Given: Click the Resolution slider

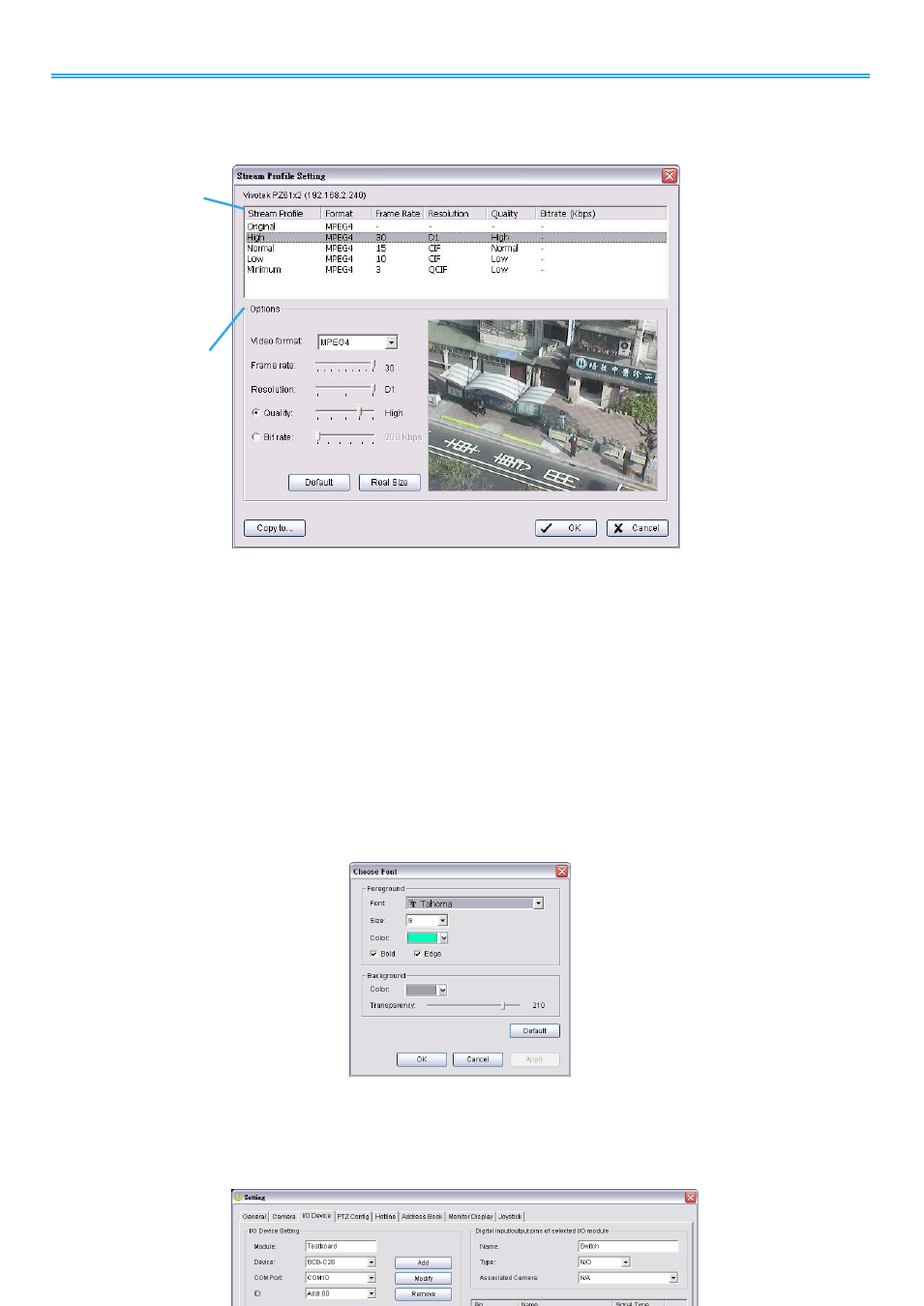Looking at the screenshot, I should (345, 390).
